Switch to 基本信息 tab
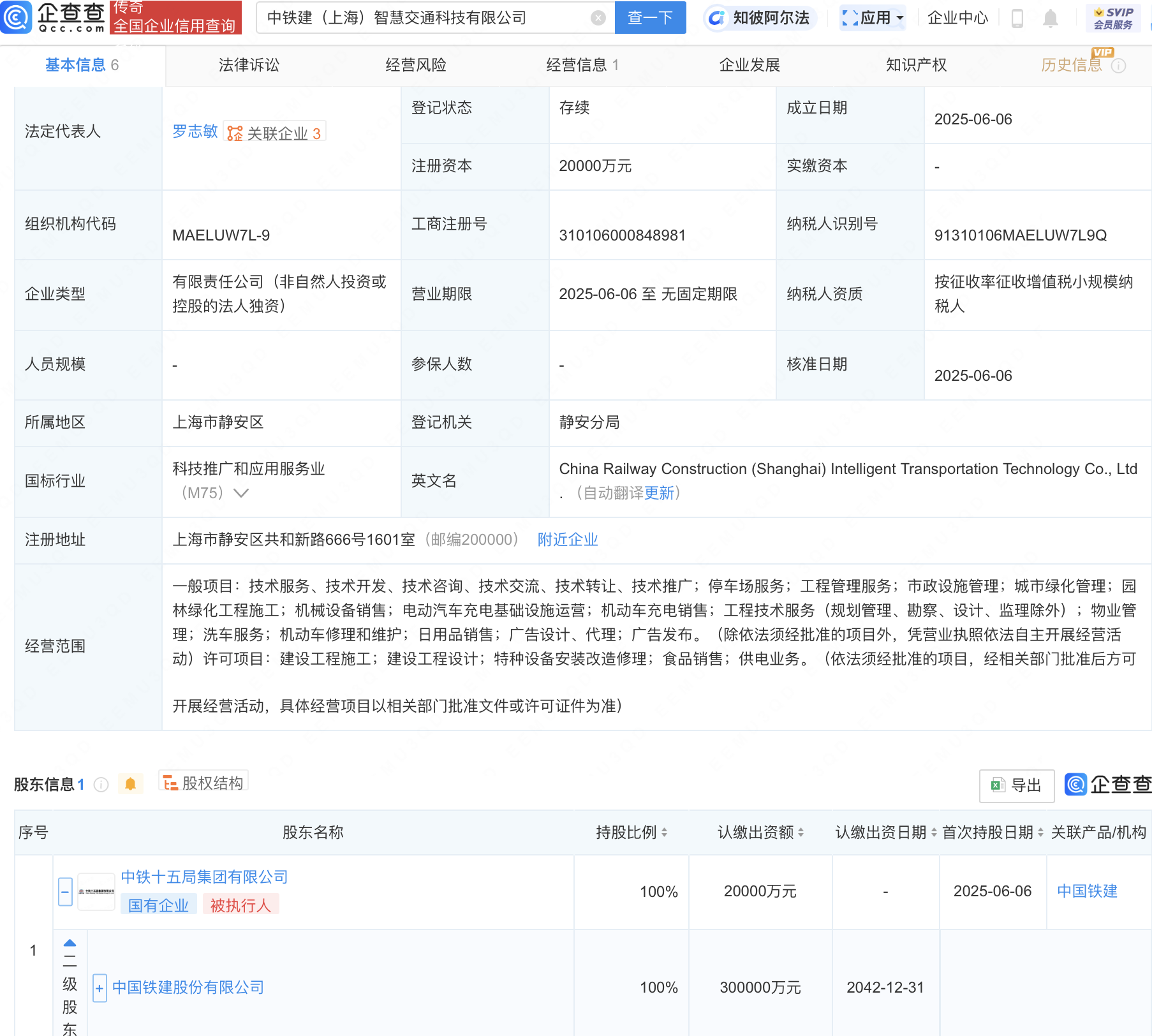 82,65
